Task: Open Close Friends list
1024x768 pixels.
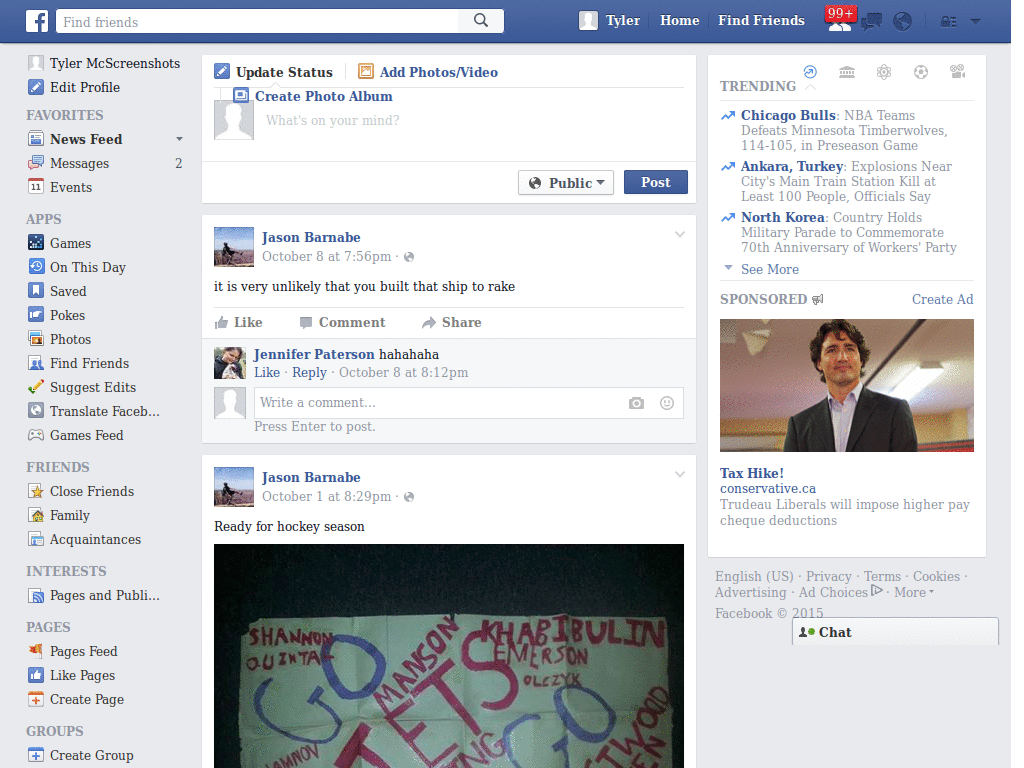Action: pos(81,491)
